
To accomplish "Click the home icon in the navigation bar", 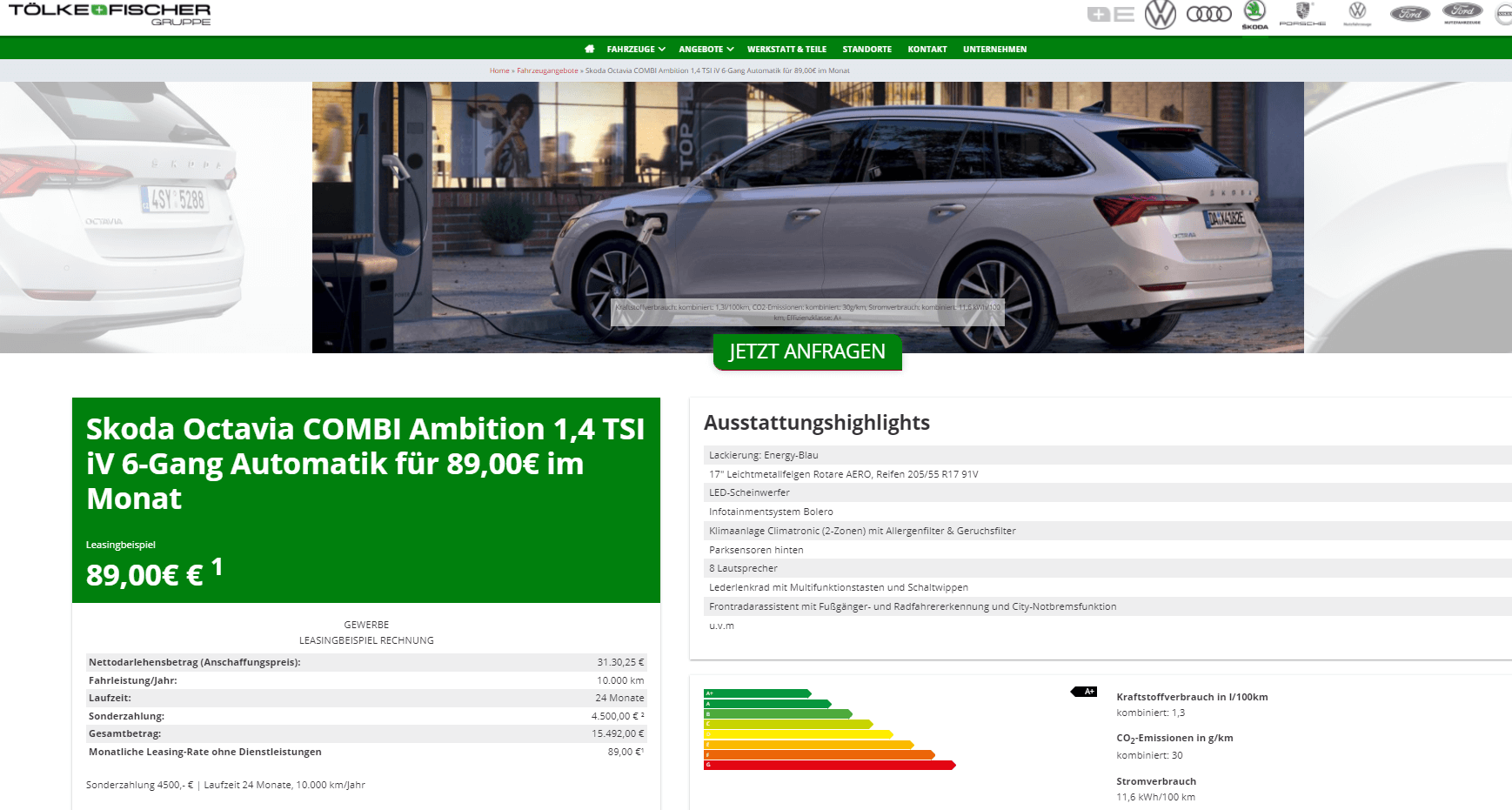I will 590,49.
